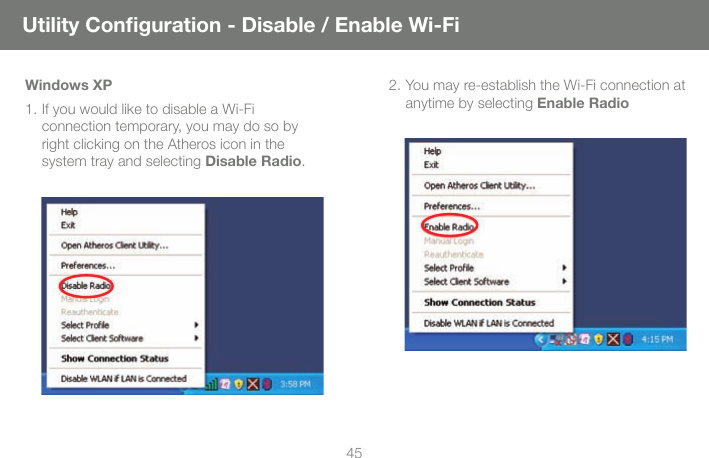Toggle Disable WLAN if LAN is Connected, 4:15 PM menu
Image resolution: width=709 pixels, height=458 pixels.
(491, 323)
